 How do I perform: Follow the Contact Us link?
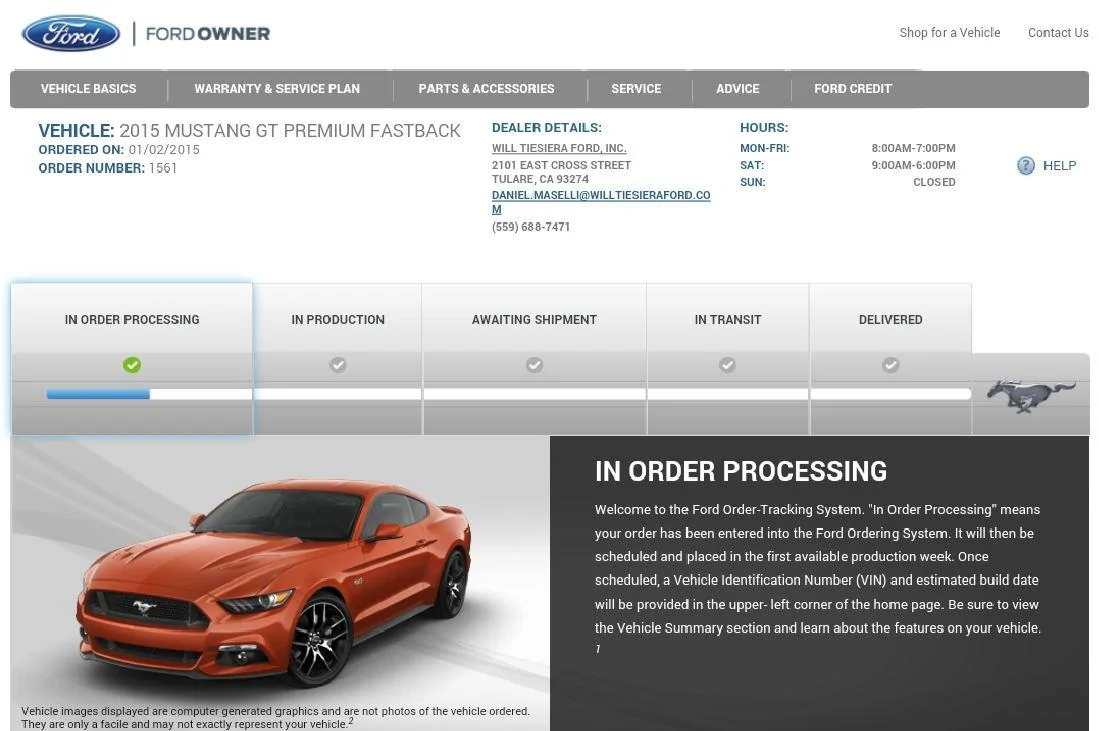pyautogui.click(x=1058, y=33)
